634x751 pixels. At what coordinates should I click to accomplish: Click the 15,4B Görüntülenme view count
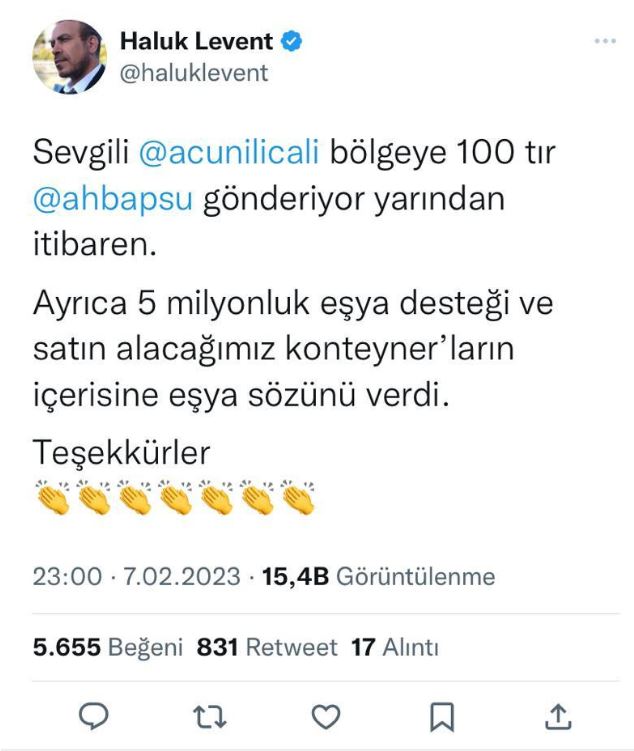(x=379, y=576)
